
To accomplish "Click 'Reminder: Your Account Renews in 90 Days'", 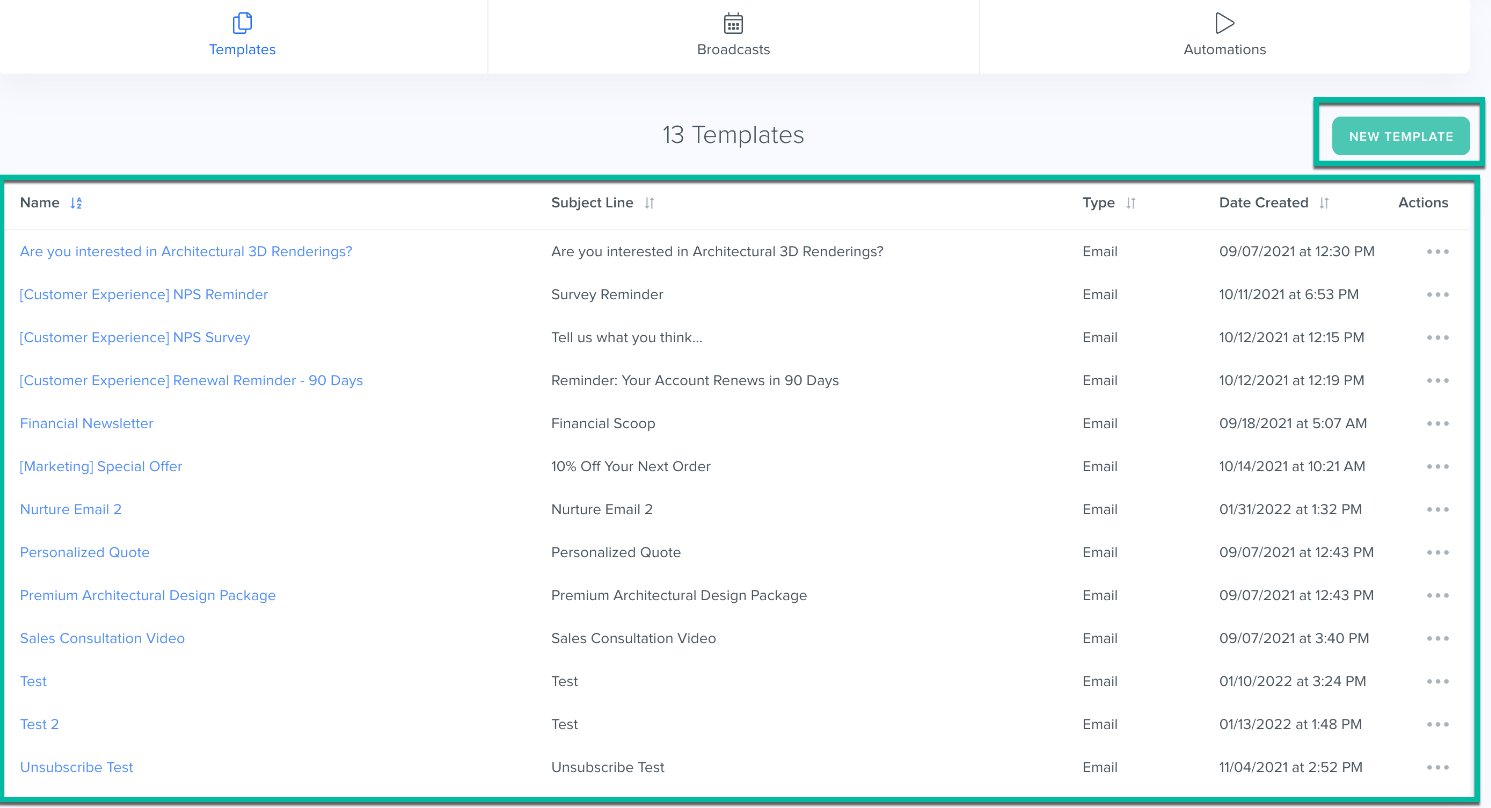I will [x=695, y=381].
